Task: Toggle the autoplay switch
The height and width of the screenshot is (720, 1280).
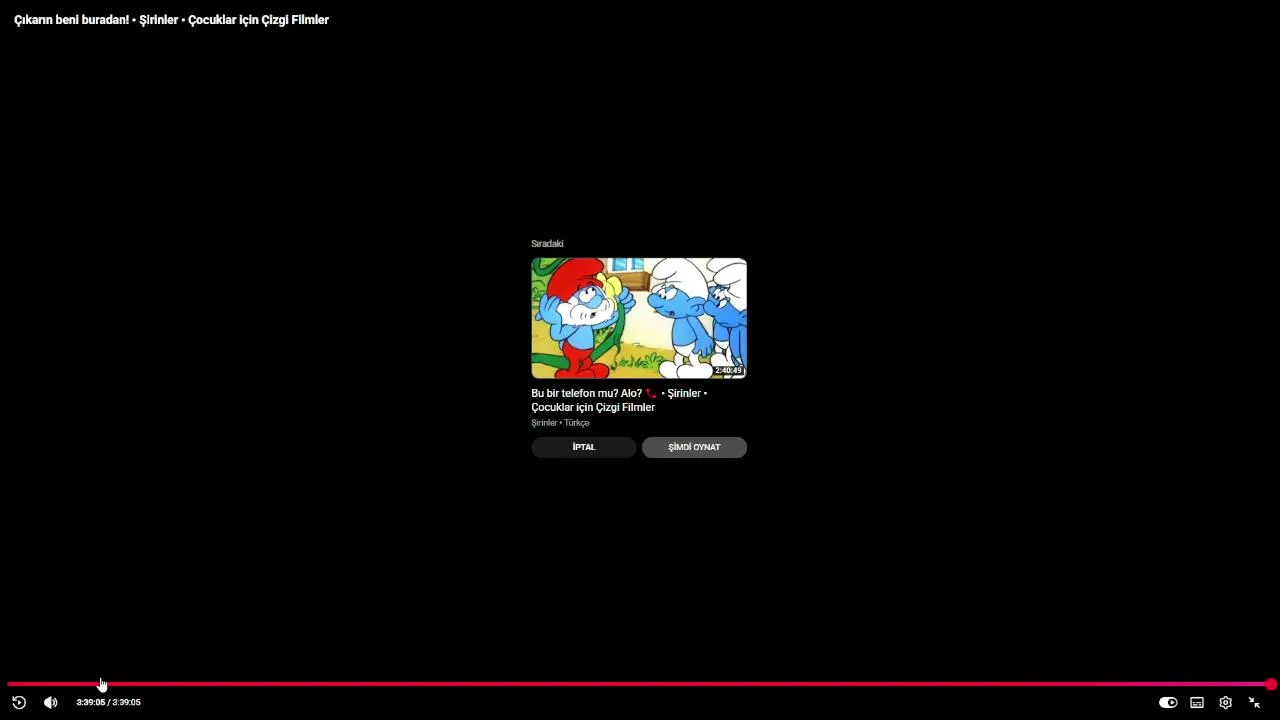Action: coord(1168,702)
